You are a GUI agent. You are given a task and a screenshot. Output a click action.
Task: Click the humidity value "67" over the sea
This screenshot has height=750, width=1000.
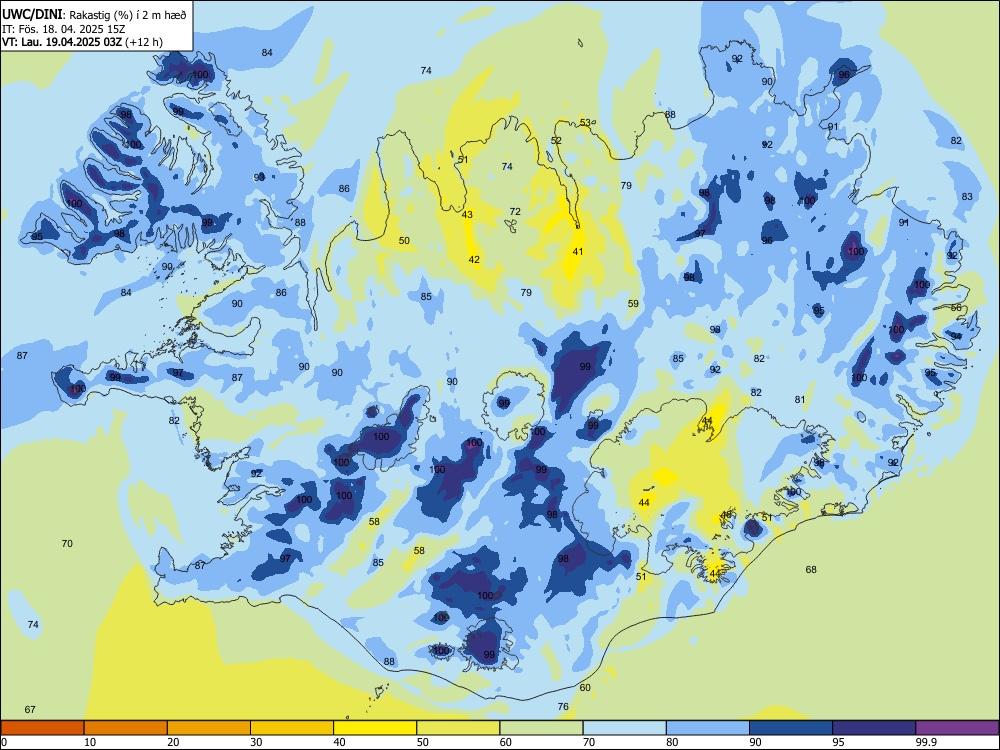click(x=30, y=709)
